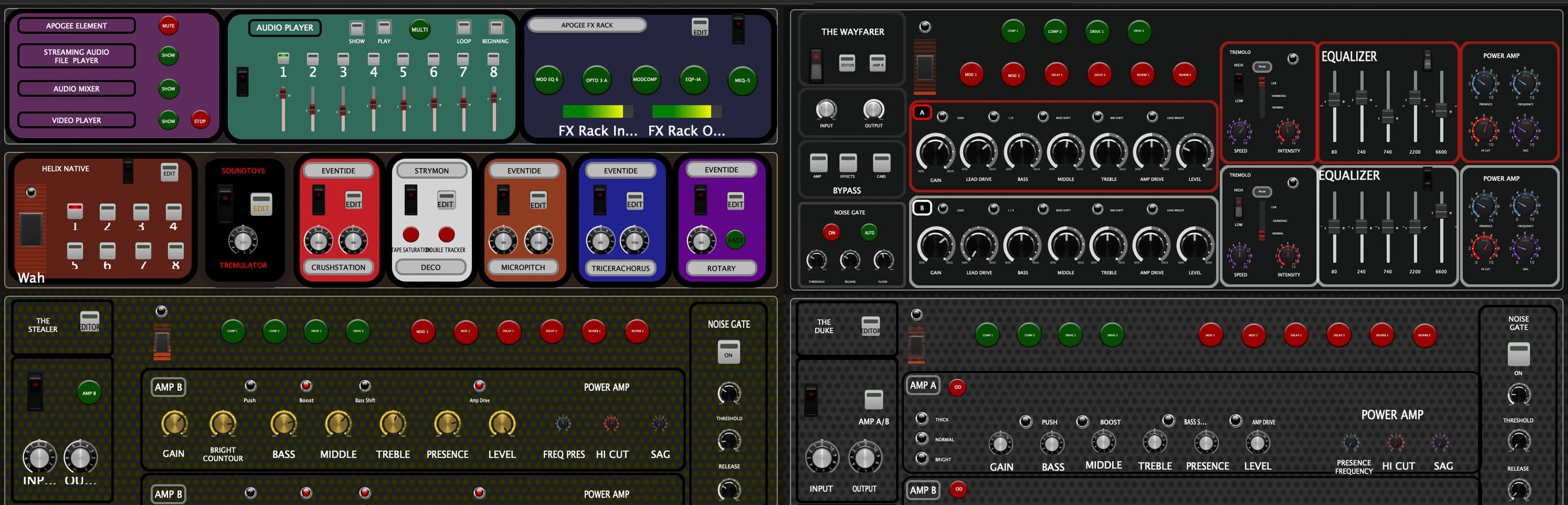Toggle the Boost LED in The Stealer's top AMP B
The width and height of the screenshot is (1568, 505).
tap(306, 386)
